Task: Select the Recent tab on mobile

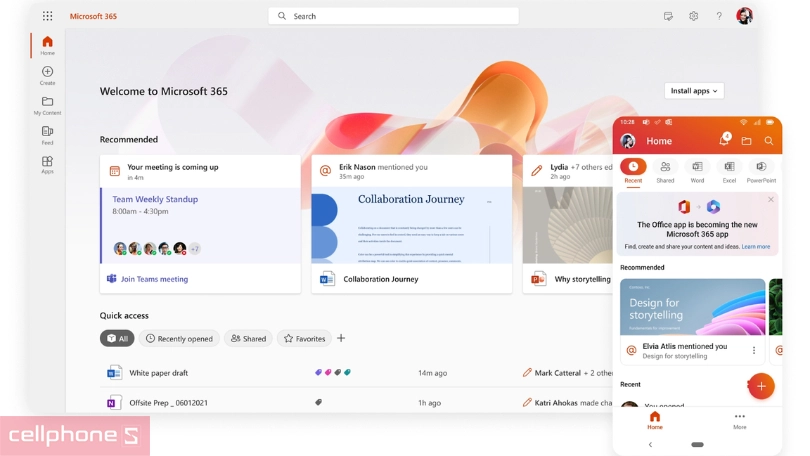Action: (x=633, y=171)
